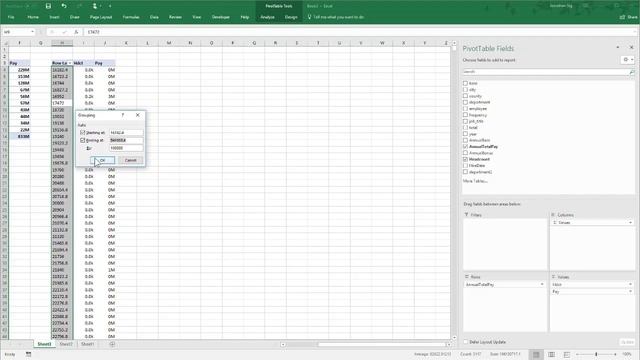Click the More Tables link

pyautogui.click(x=475, y=181)
